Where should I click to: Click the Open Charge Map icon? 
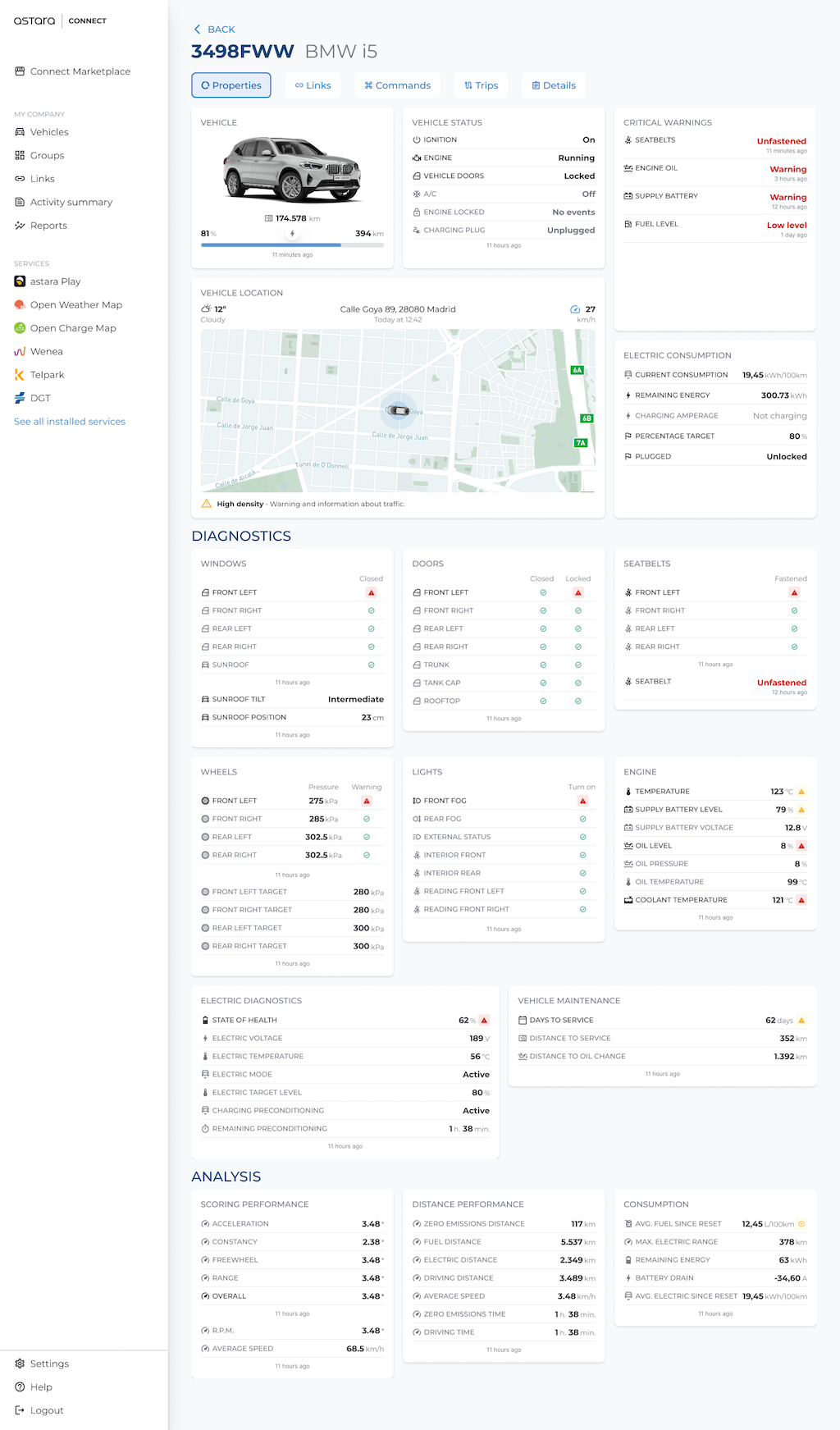coord(20,328)
